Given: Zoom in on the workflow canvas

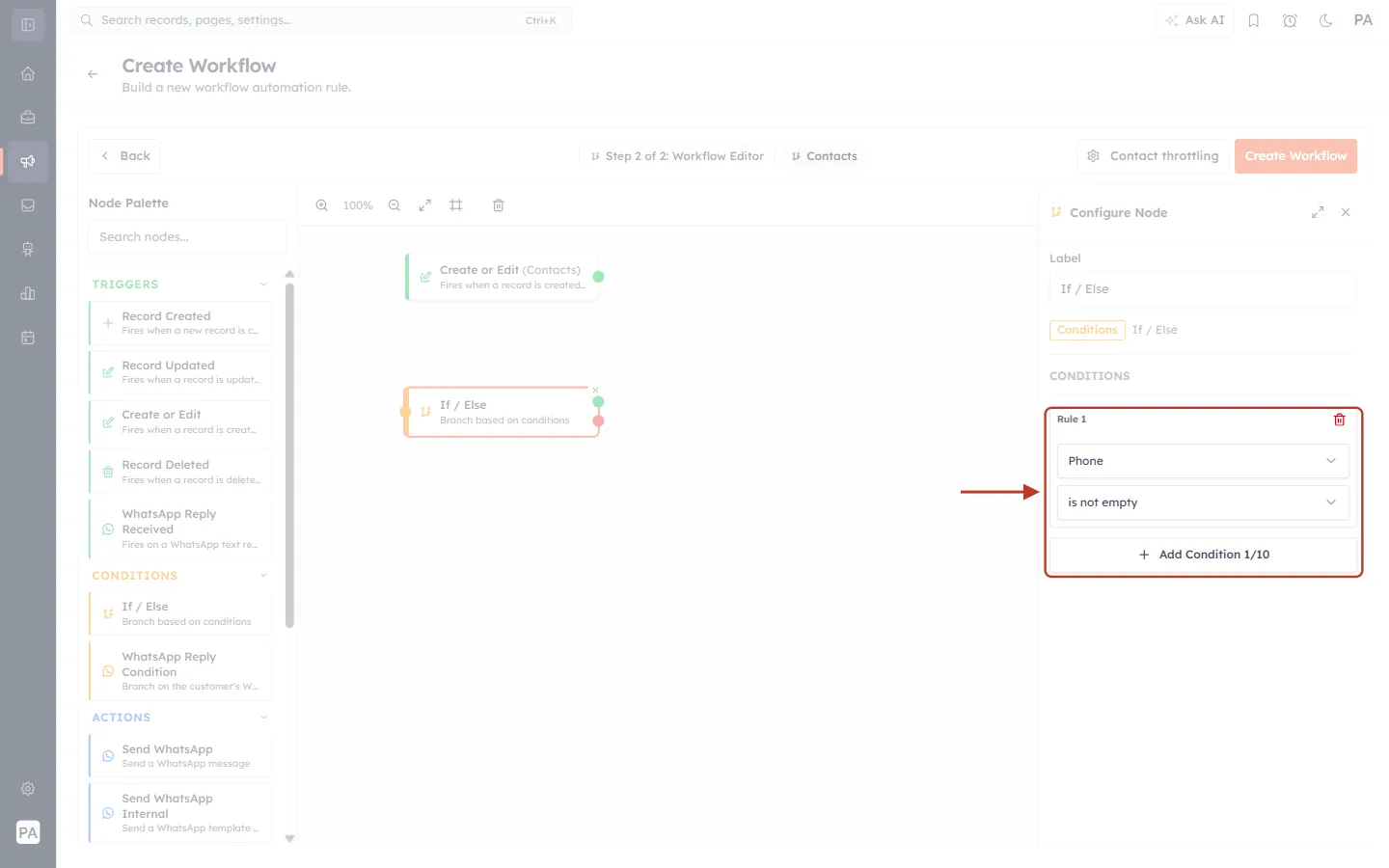Looking at the screenshot, I should 322,205.
